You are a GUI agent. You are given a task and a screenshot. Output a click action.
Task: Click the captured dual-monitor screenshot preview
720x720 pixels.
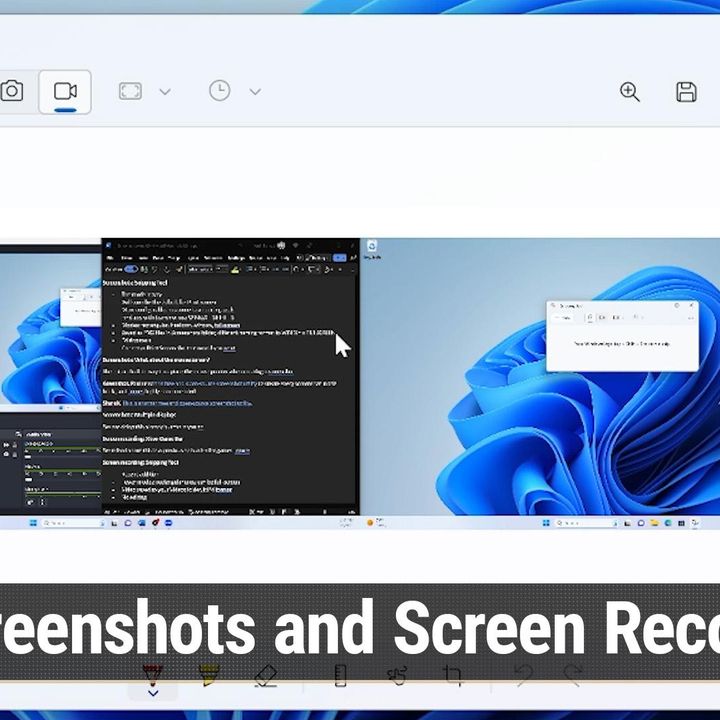[x=360, y=384]
